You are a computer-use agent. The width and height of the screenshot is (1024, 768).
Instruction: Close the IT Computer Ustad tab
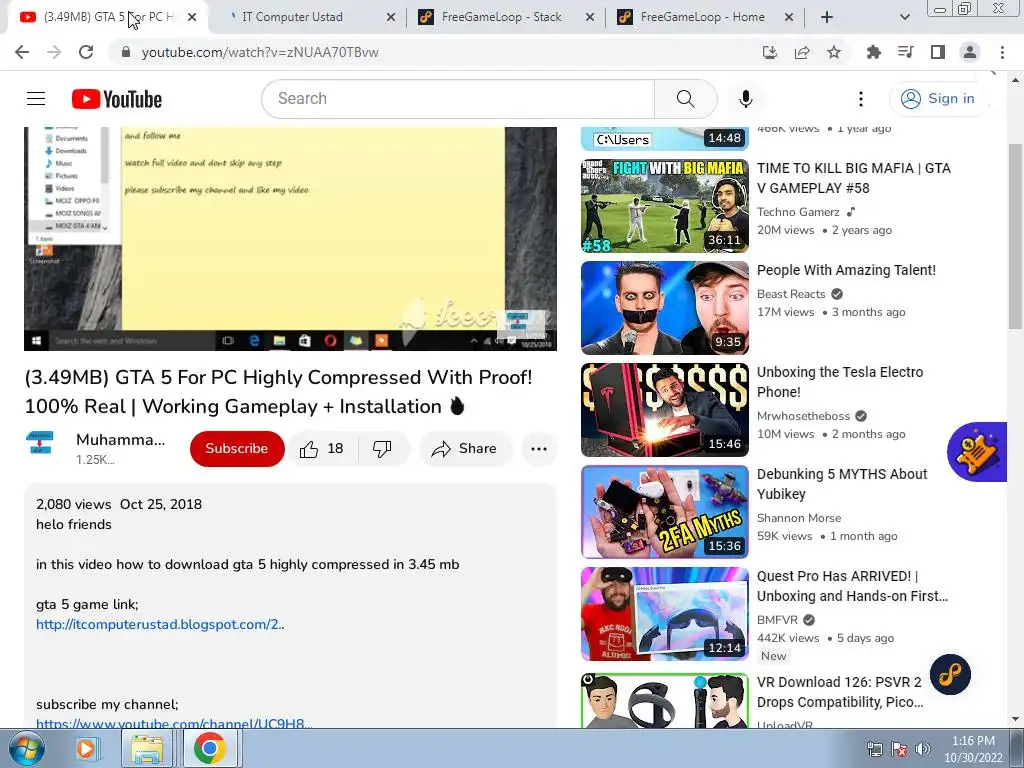click(391, 17)
